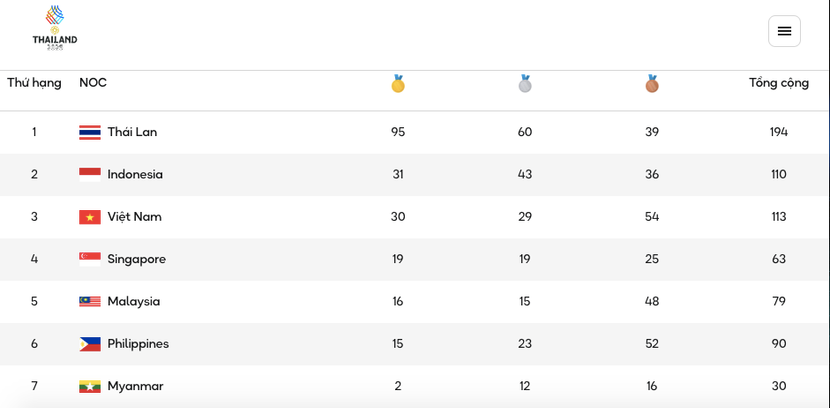Click the Indonesia flag icon
The width and height of the screenshot is (830, 408).
click(x=90, y=174)
